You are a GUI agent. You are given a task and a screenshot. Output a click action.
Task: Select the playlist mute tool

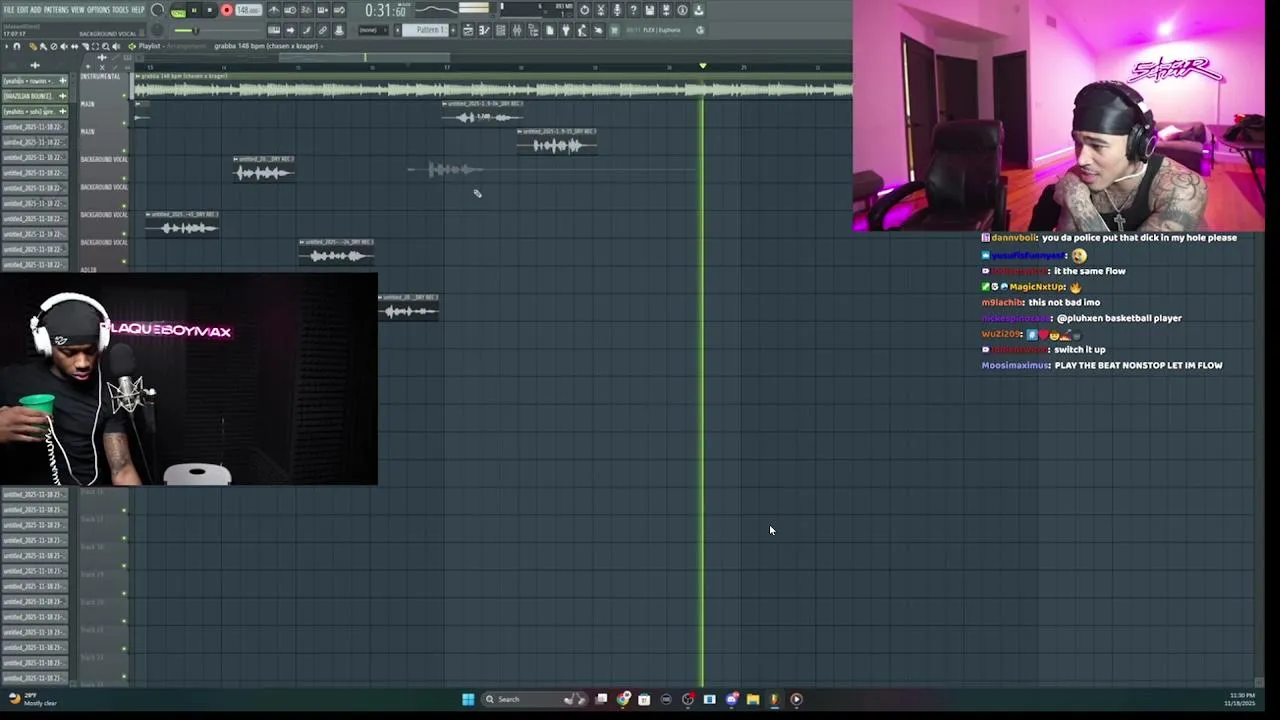click(x=64, y=46)
